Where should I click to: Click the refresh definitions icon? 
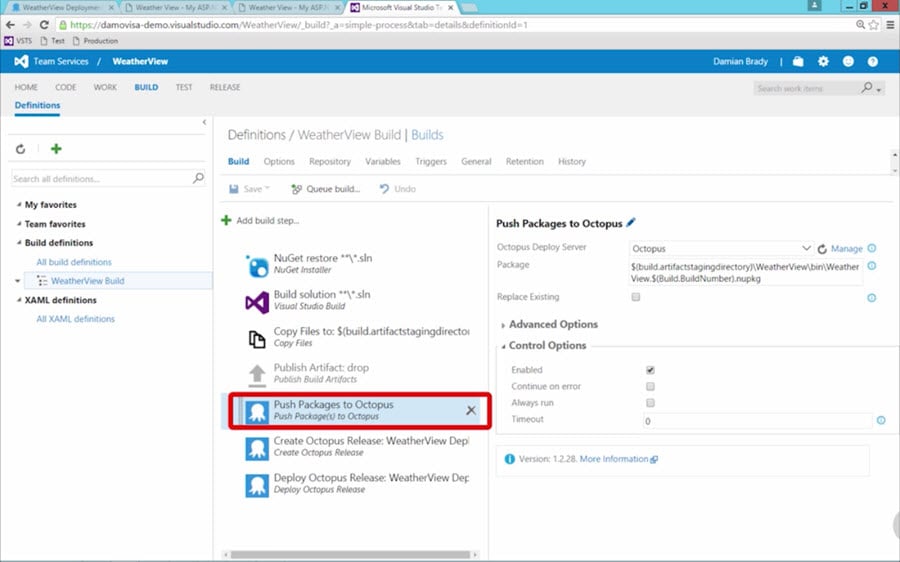(x=21, y=149)
